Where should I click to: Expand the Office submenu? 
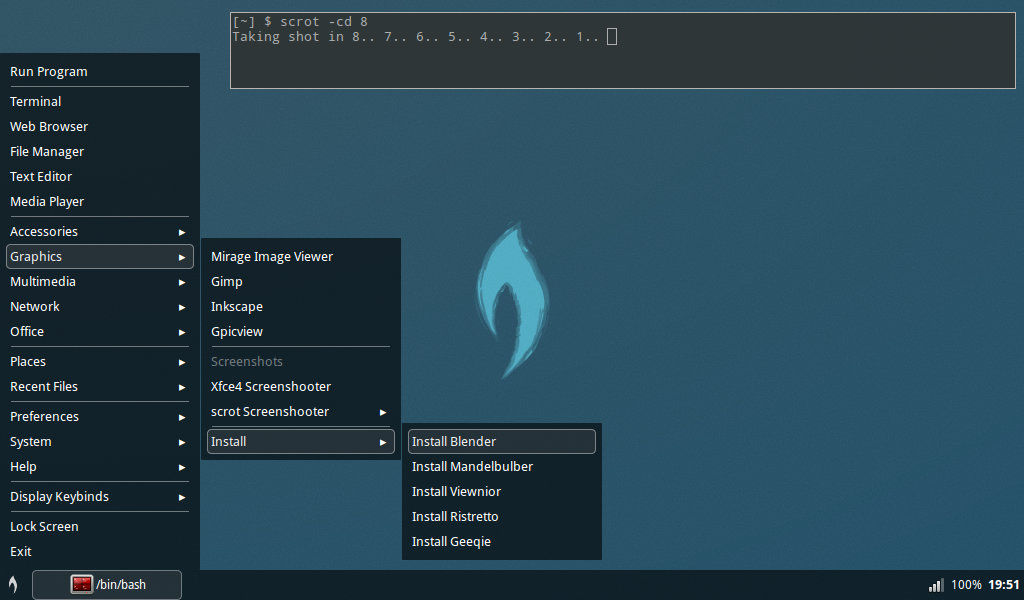(99, 332)
